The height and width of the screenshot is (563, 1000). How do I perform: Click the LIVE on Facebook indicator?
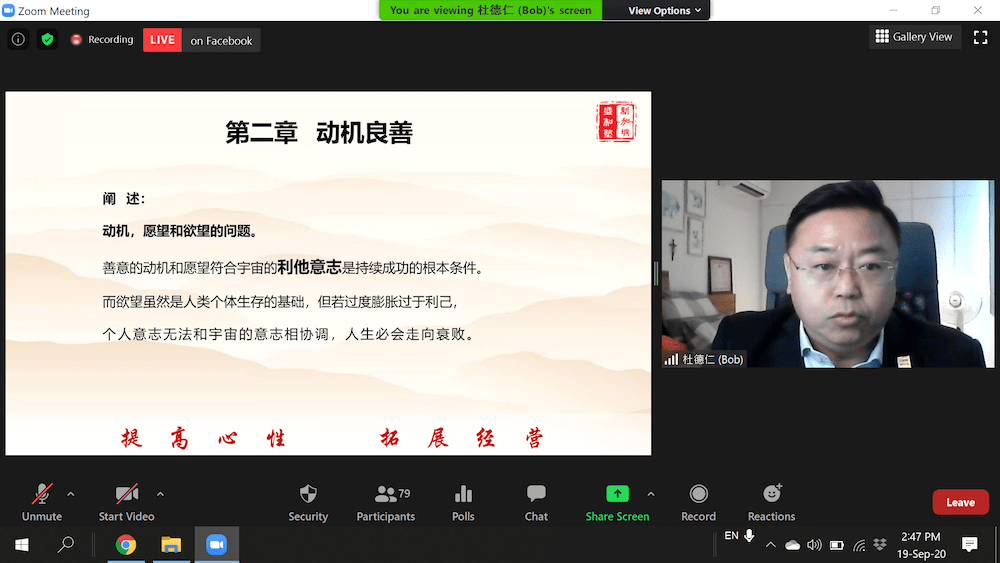(x=202, y=40)
